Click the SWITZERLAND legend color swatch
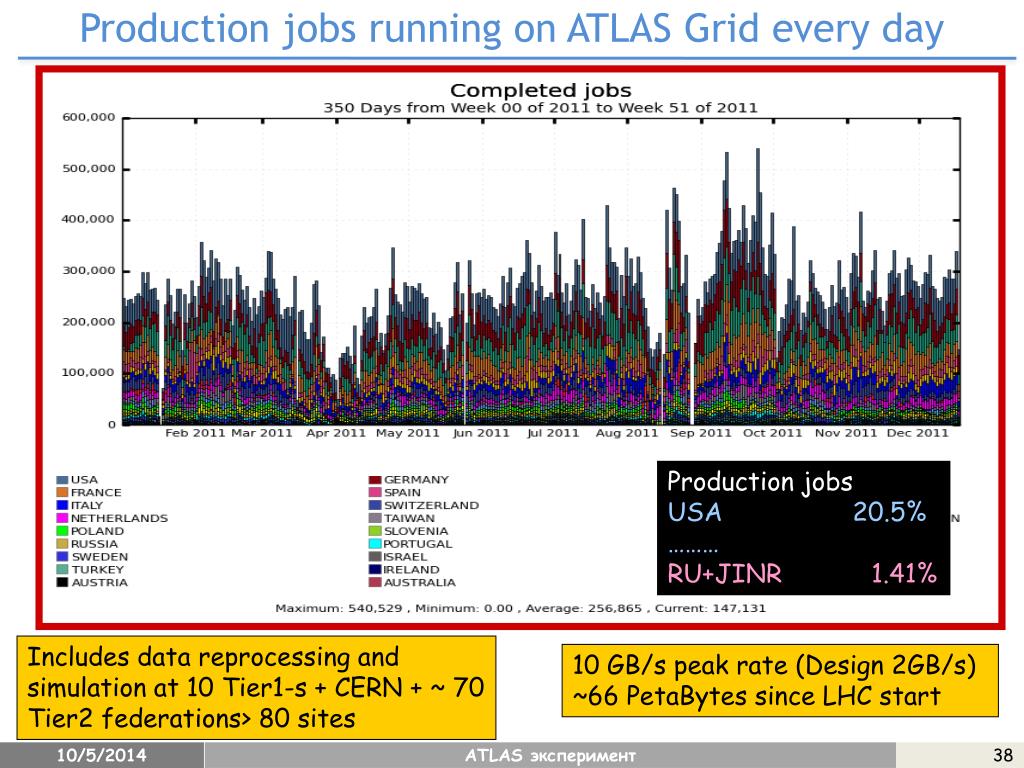Screen dimensions: 1024x768 pos(375,505)
